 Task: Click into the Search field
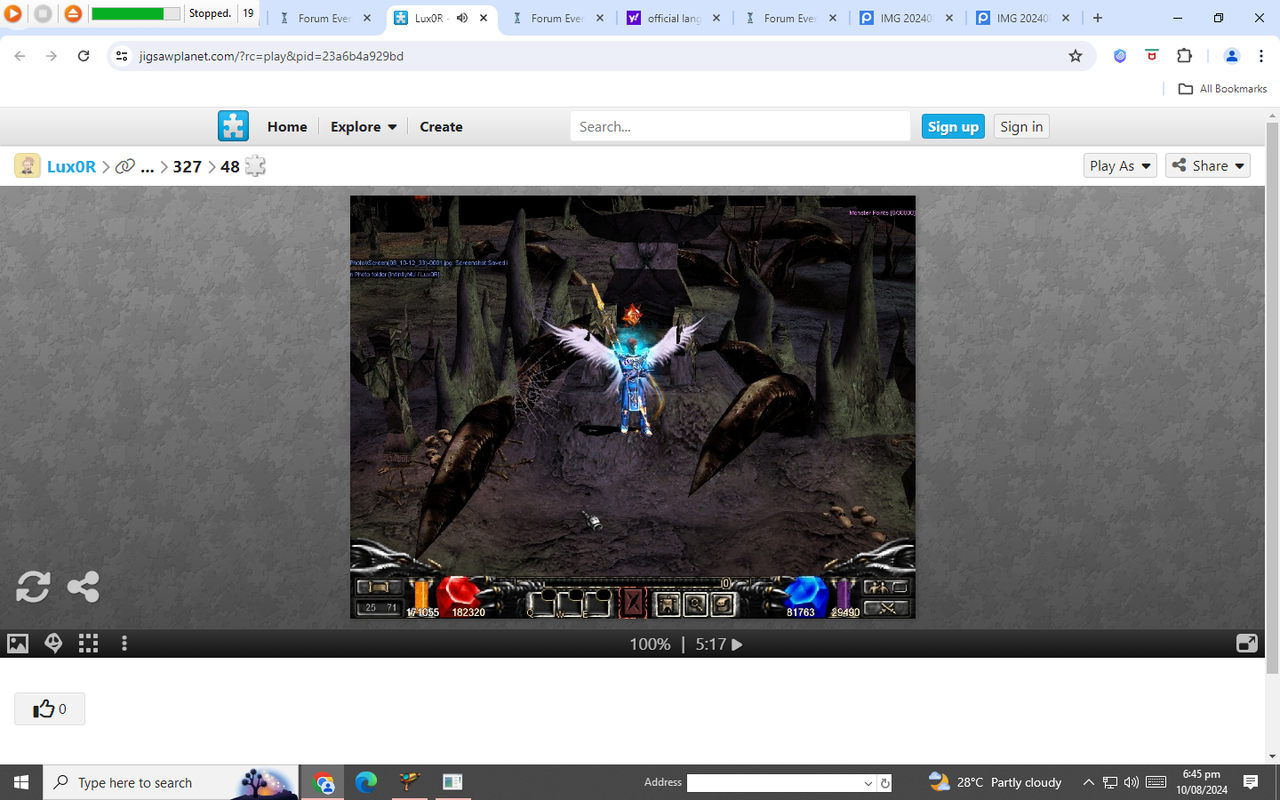point(740,126)
